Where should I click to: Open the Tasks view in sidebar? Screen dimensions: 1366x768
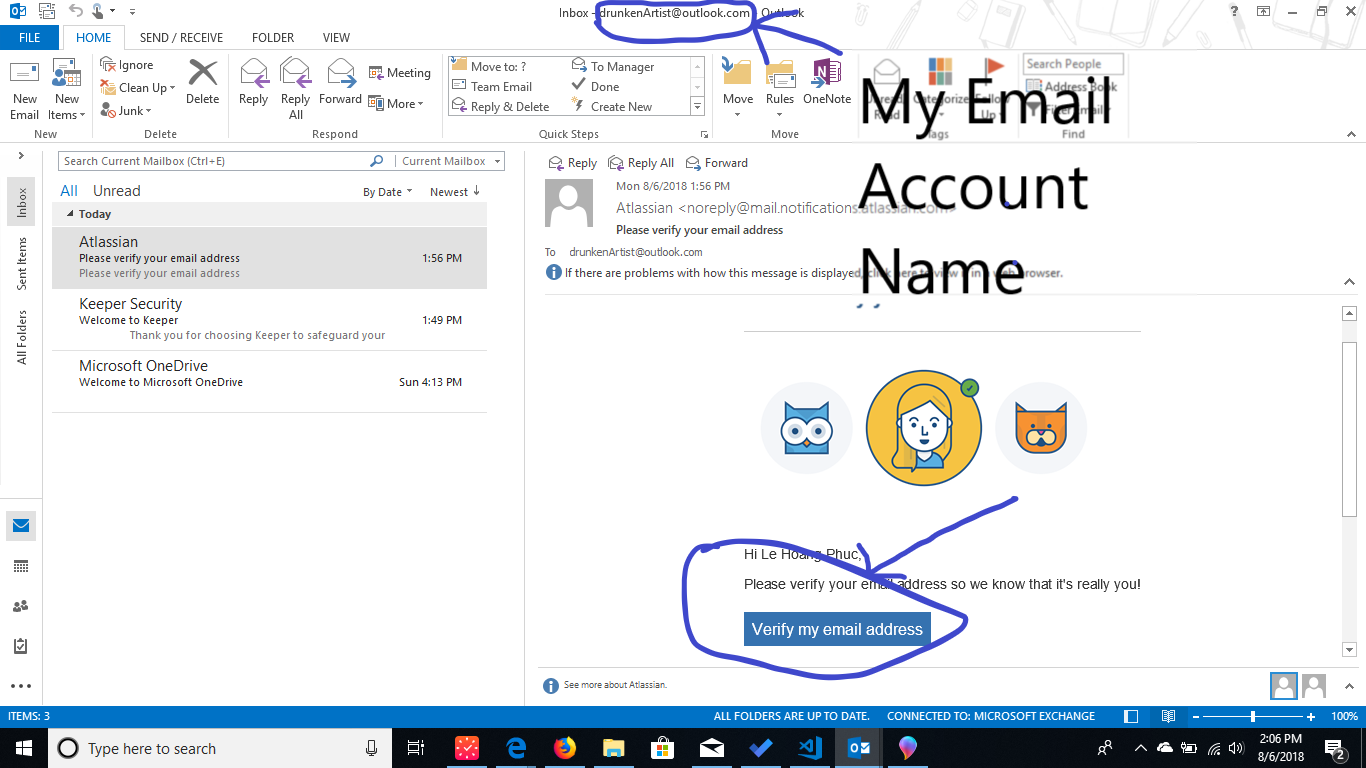point(21,646)
